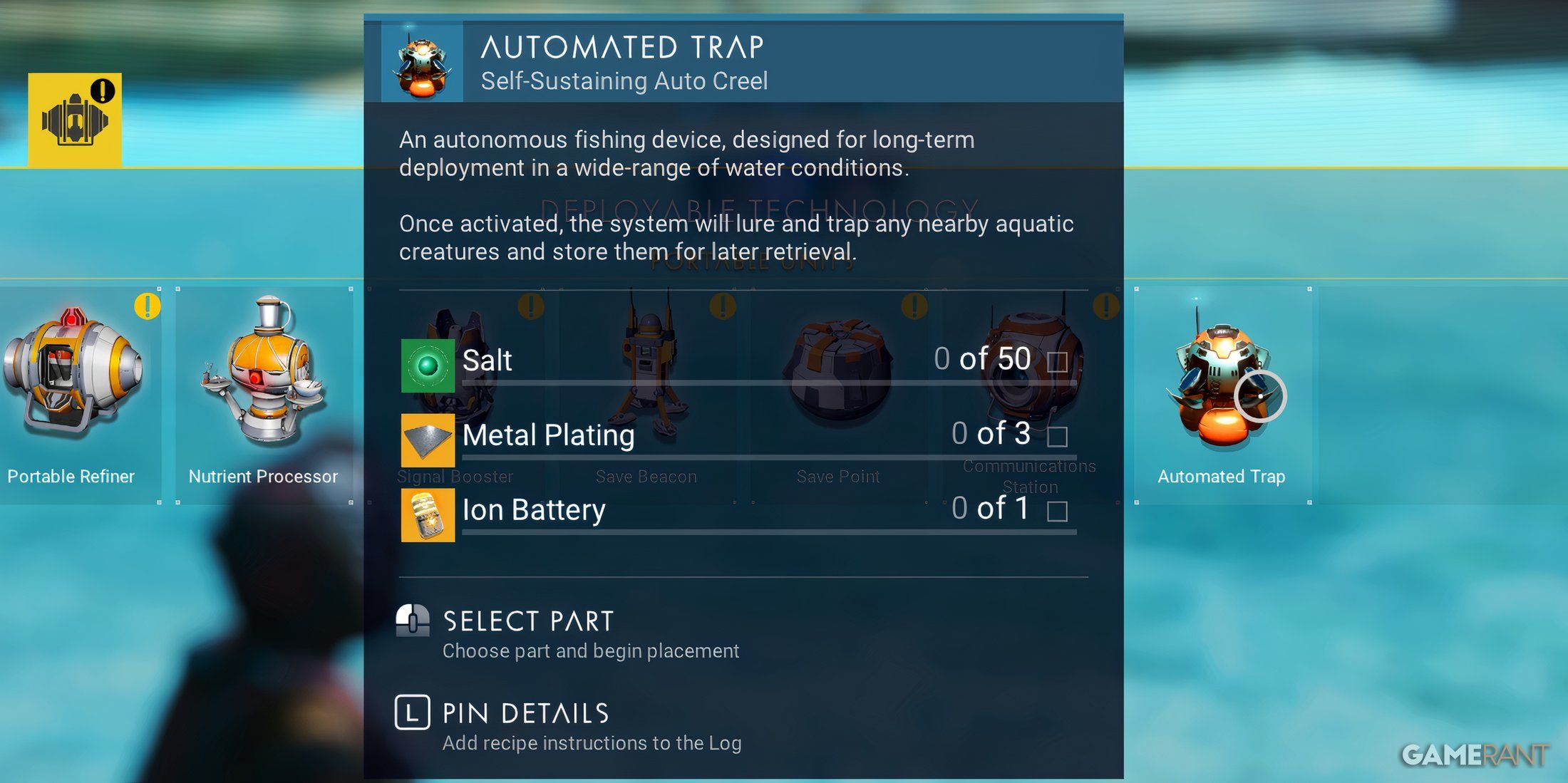Select the Nutrient Processor icon
This screenshot has height=783, width=1568.
(x=265, y=390)
